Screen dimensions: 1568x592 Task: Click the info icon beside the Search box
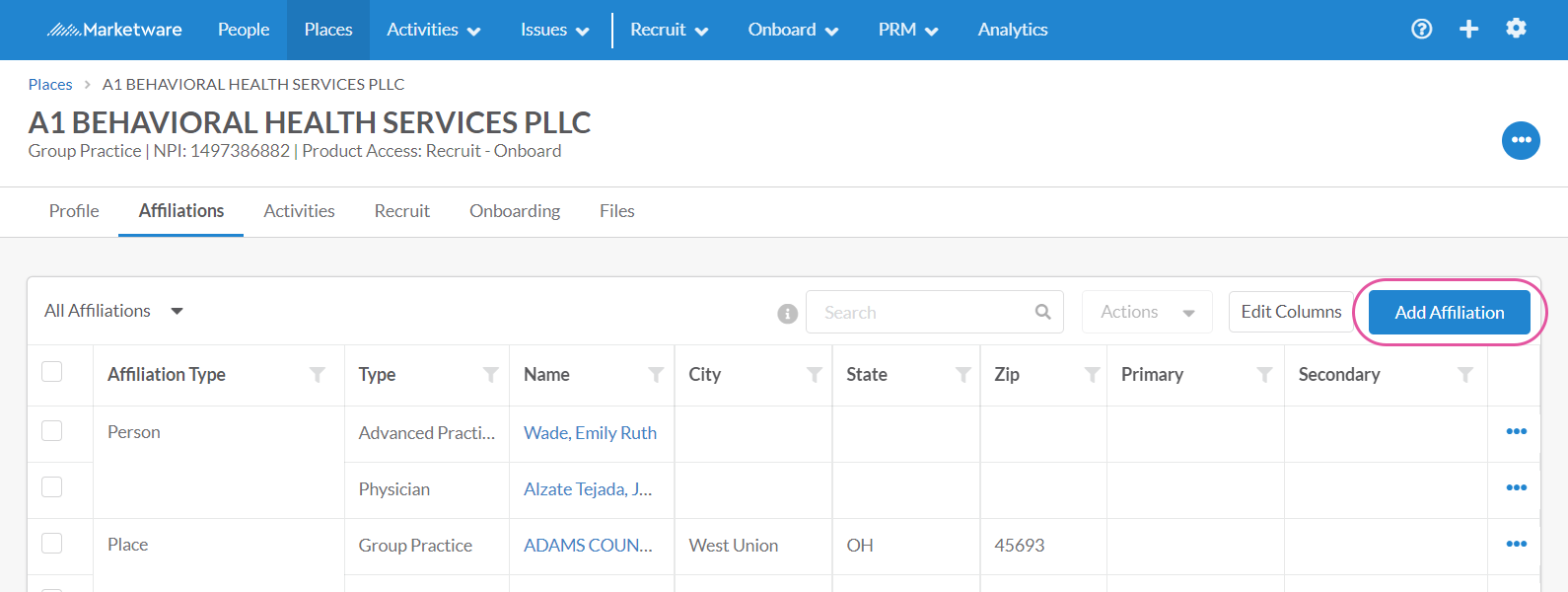[x=787, y=313]
